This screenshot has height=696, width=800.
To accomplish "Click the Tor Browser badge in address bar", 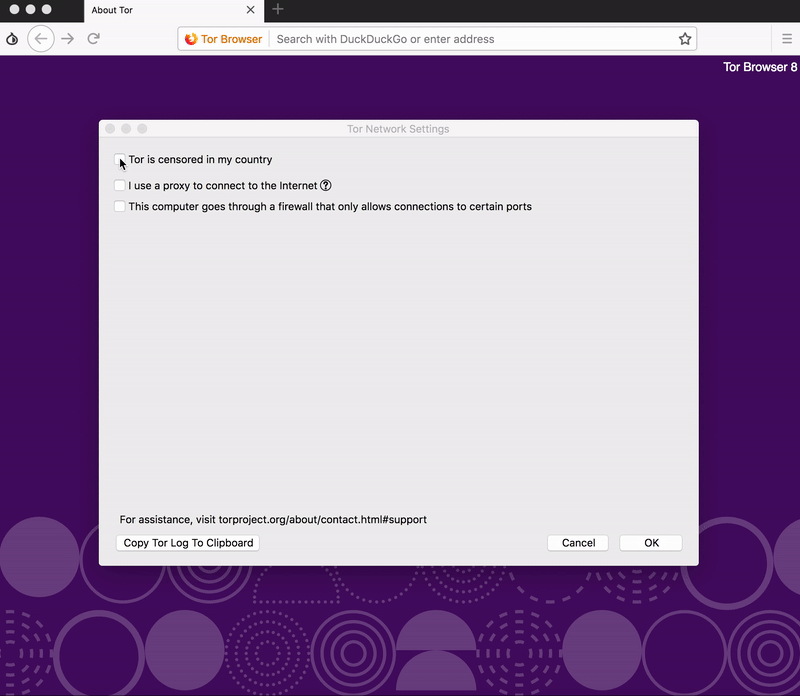I will tap(222, 39).
